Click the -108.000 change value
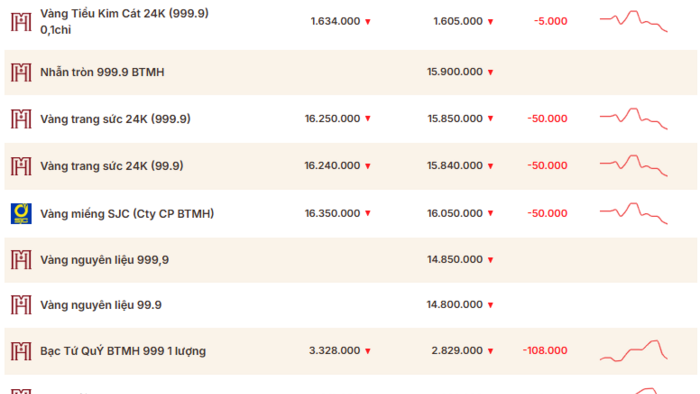 (x=545, y=351)
